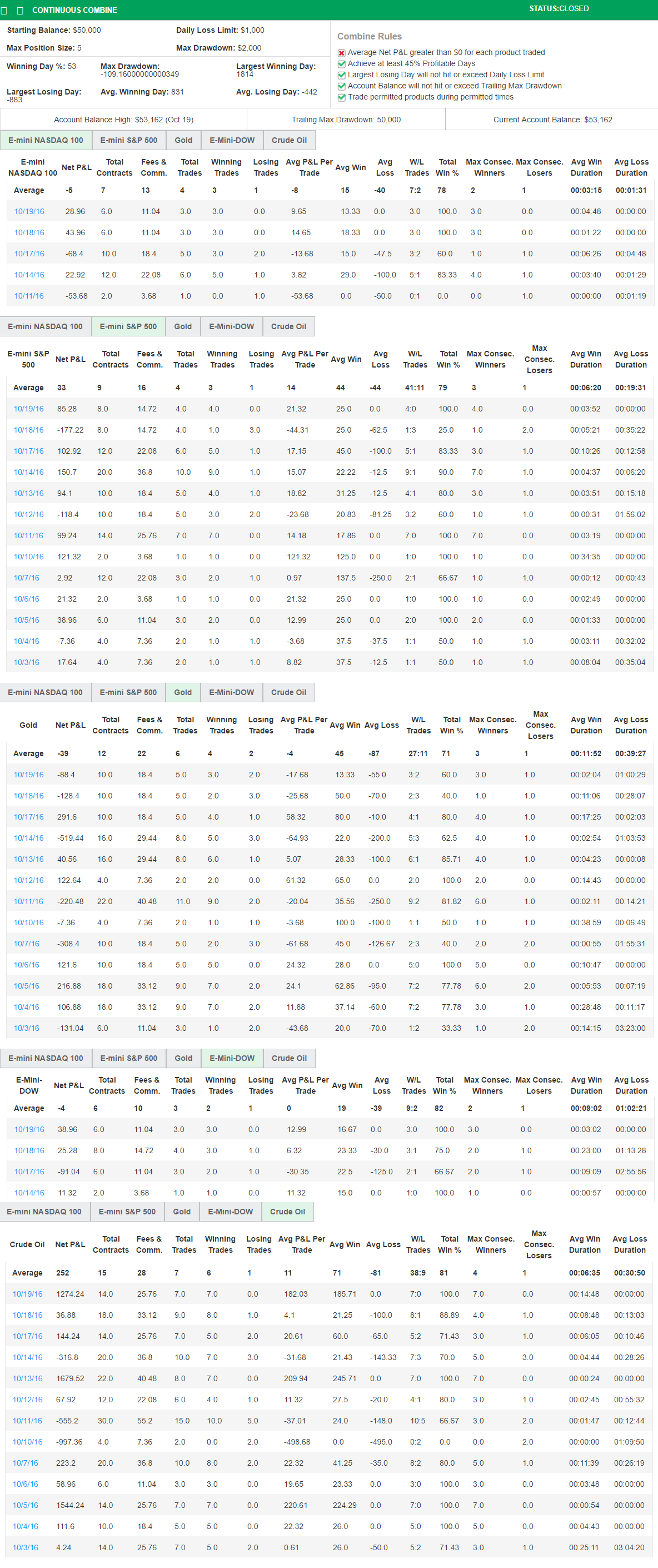Switch to E-Mini-DOW tab in the topmost tab row

click(x=232, y=140)
